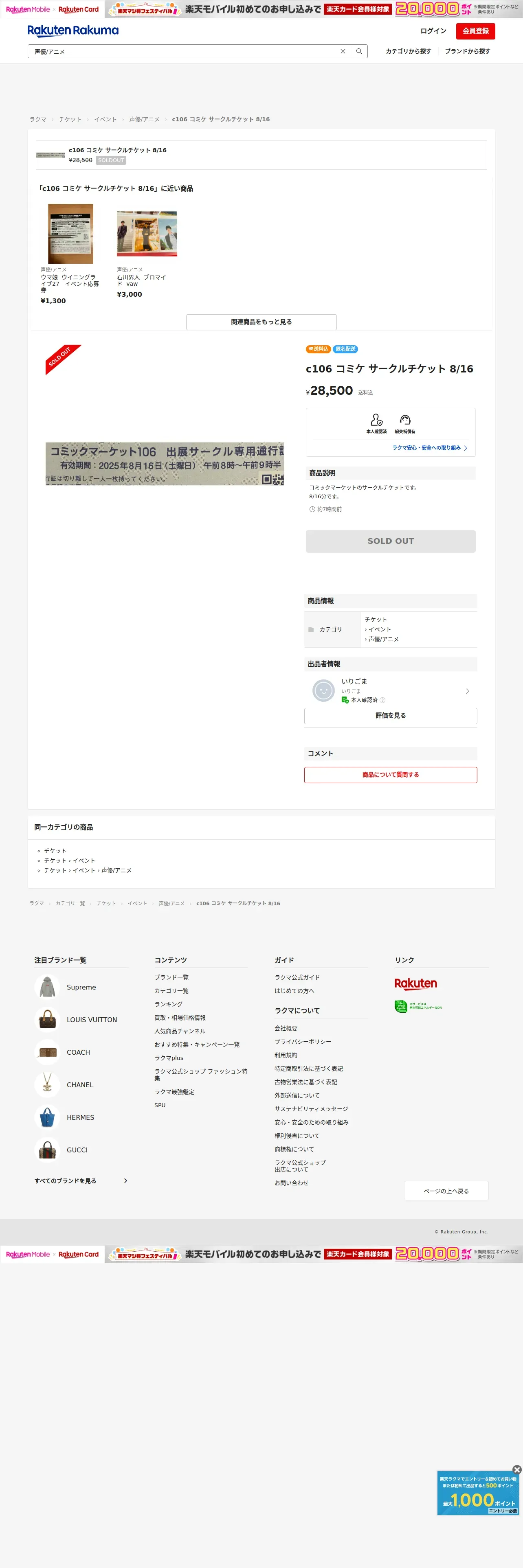Viewport: 523px width, 1568px height.
Task: Click the 匿名配送 anonymous shipping badge
Action: pos(345,349)
